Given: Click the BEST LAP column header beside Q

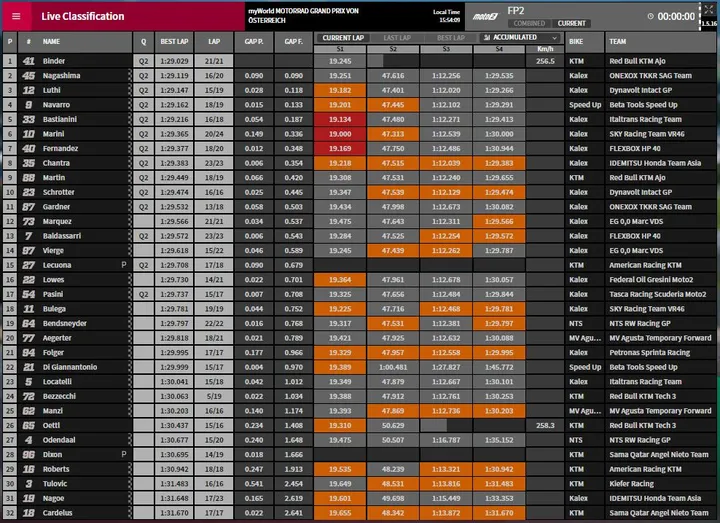Looking at the screenshot, I should 174,42.
